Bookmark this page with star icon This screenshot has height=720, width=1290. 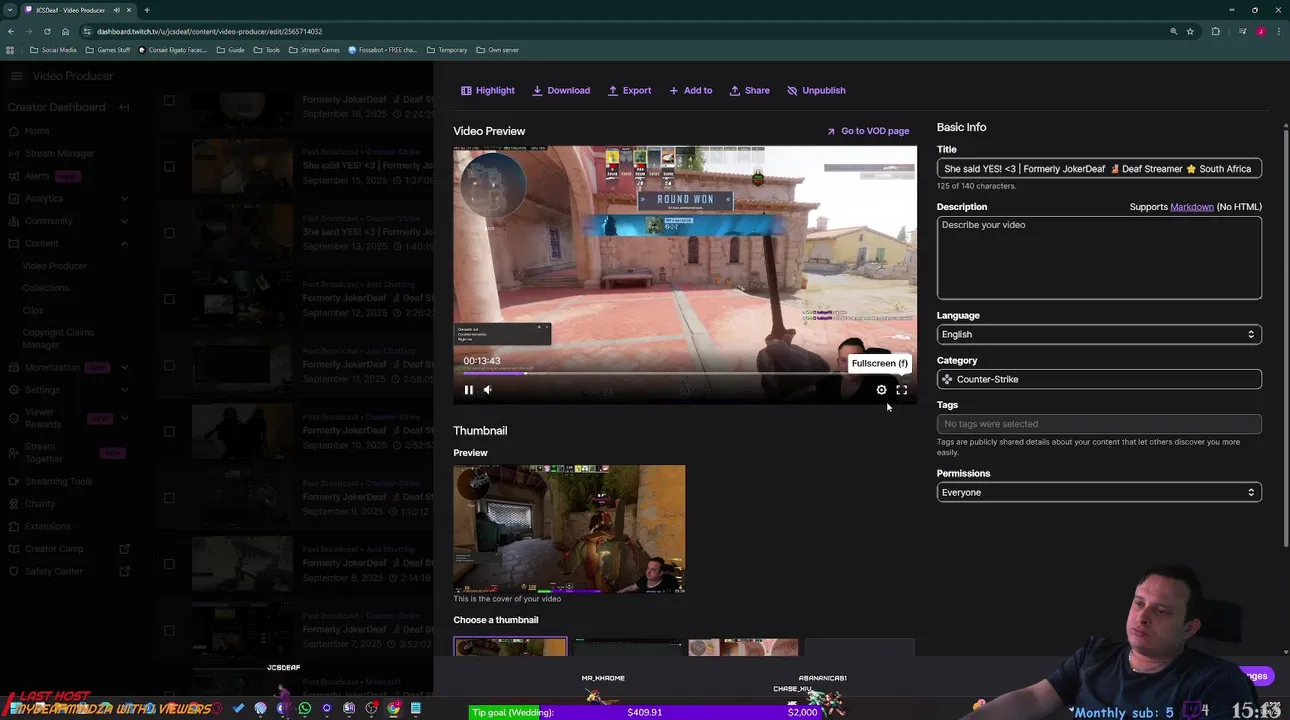pos(1190,31)
